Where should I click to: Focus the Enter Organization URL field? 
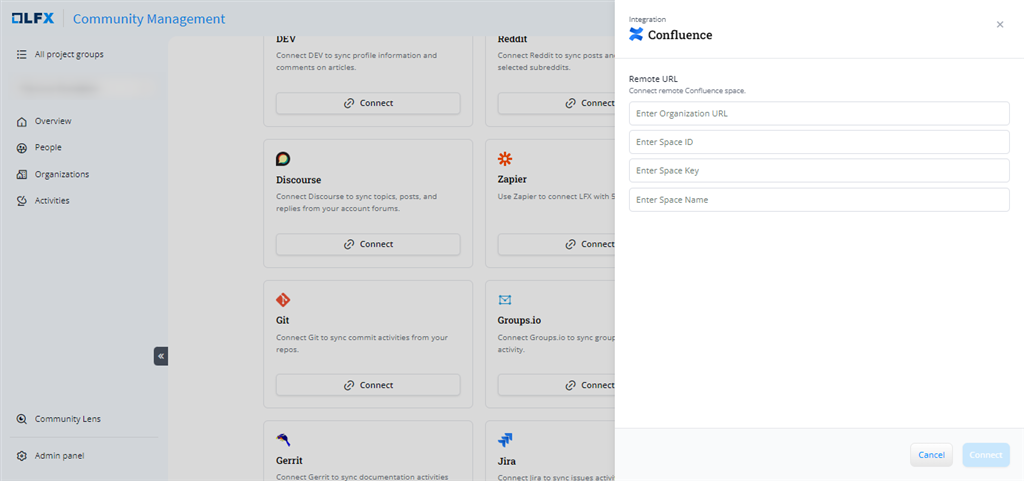tap(818, 113)
